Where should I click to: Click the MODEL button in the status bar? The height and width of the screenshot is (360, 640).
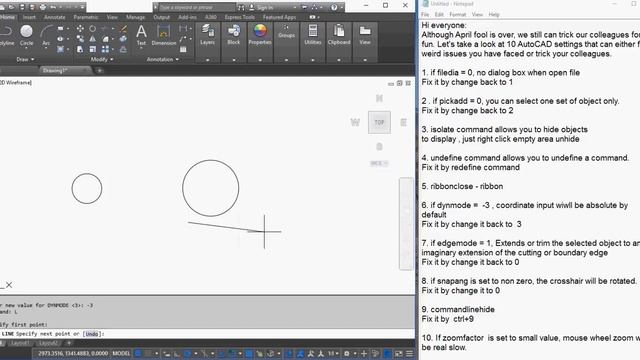point(121,353)
